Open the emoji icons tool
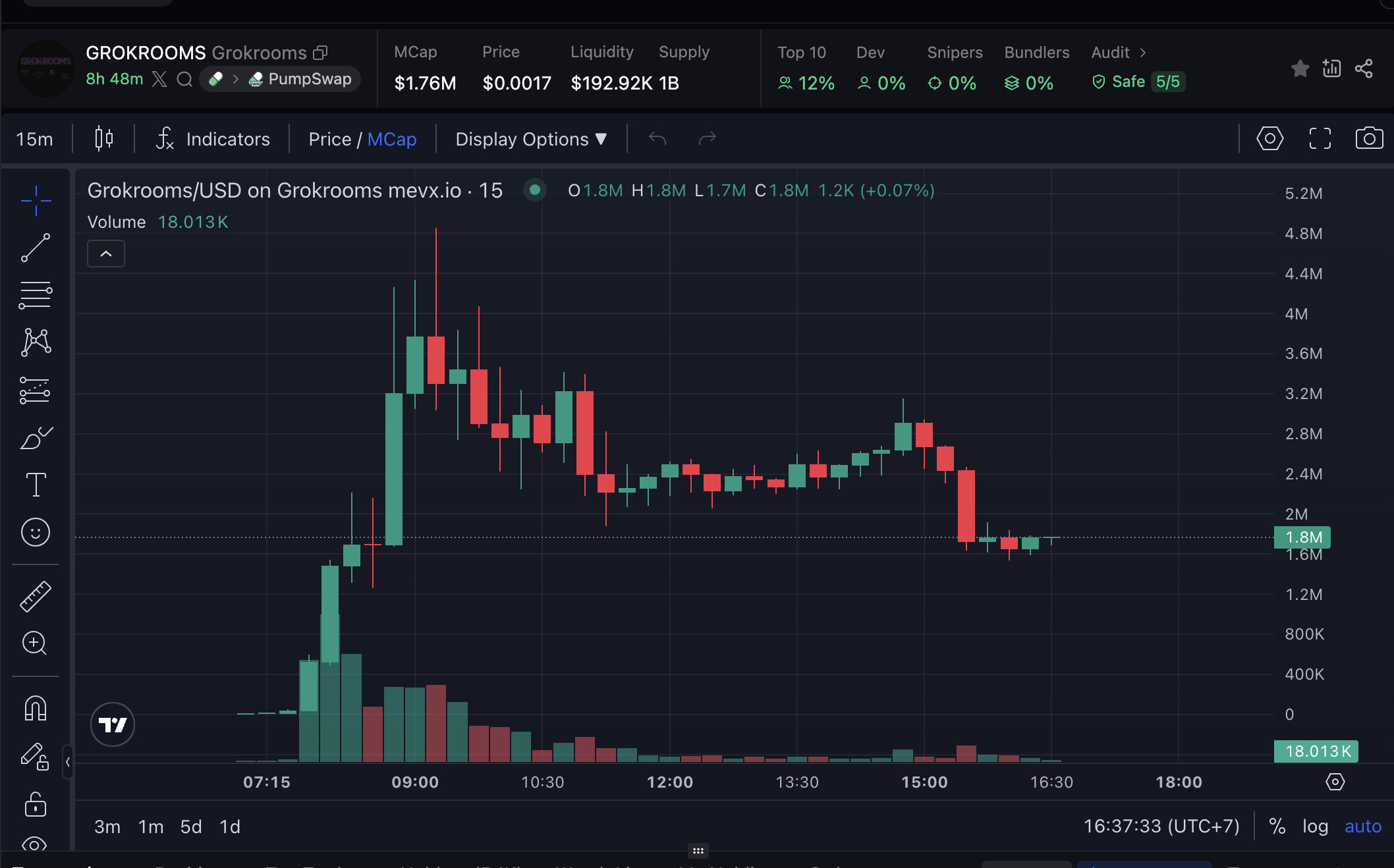 36,532
